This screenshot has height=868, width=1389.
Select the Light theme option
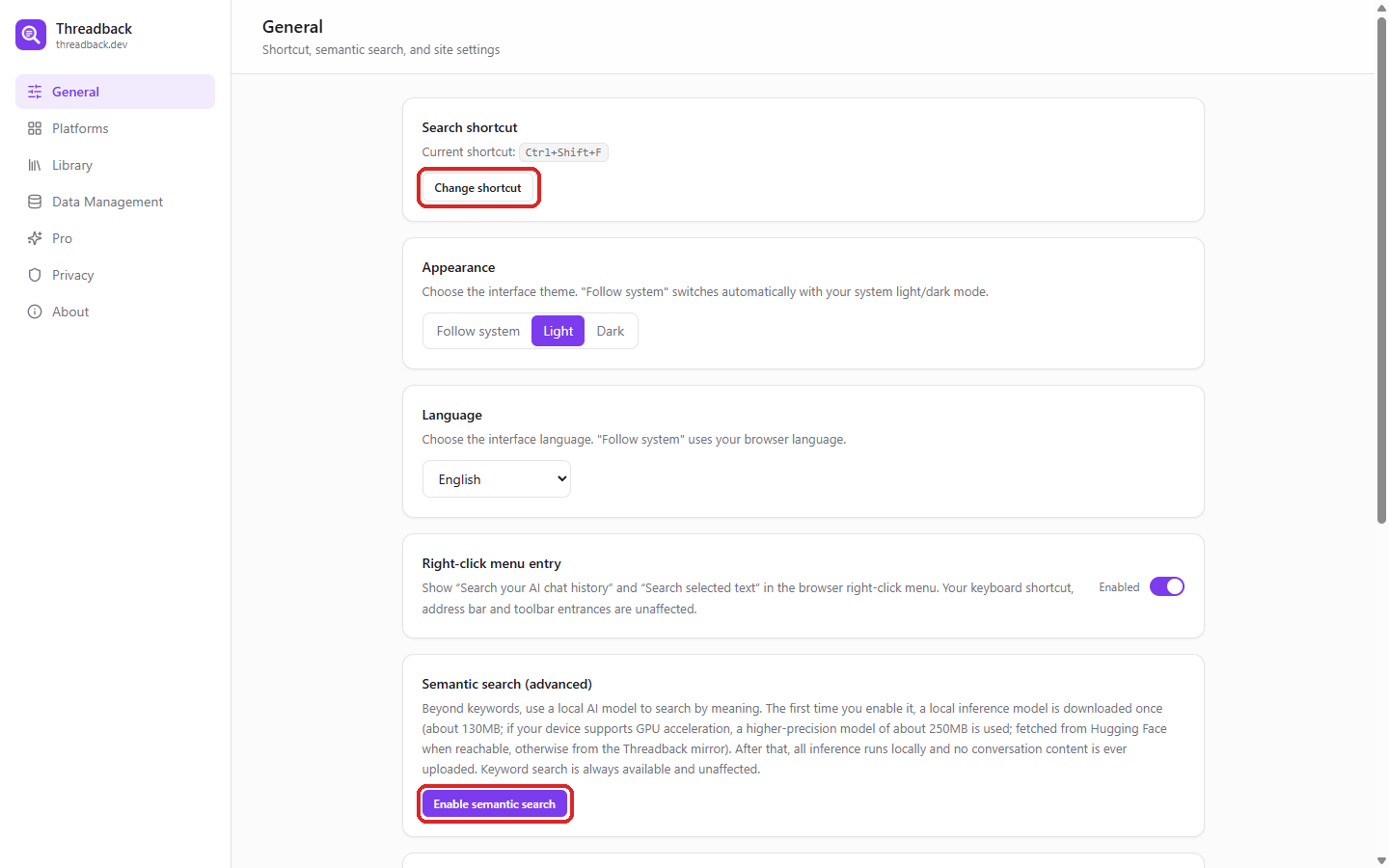[558, 331]
